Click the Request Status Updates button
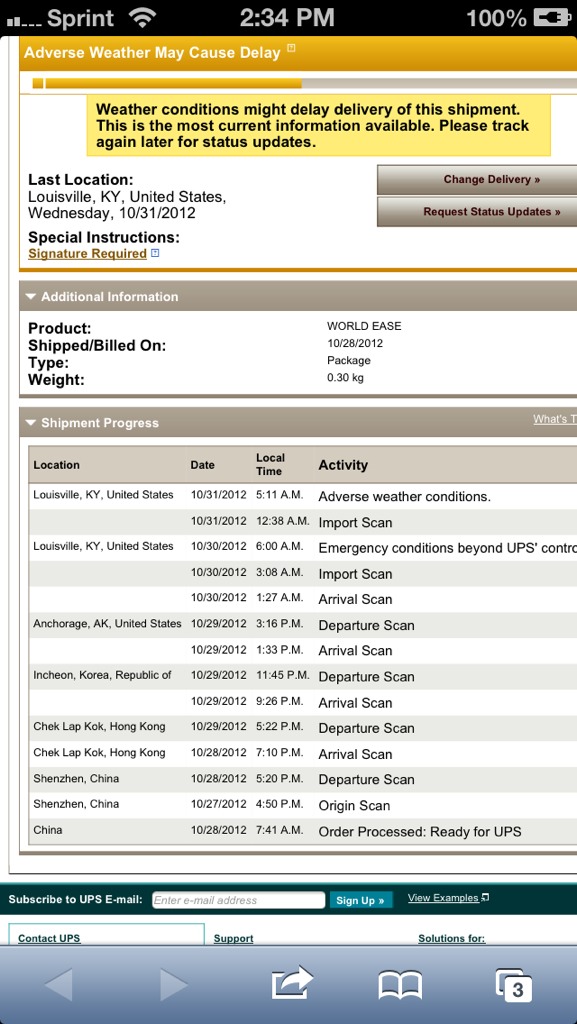 click(x=477, y=212)
